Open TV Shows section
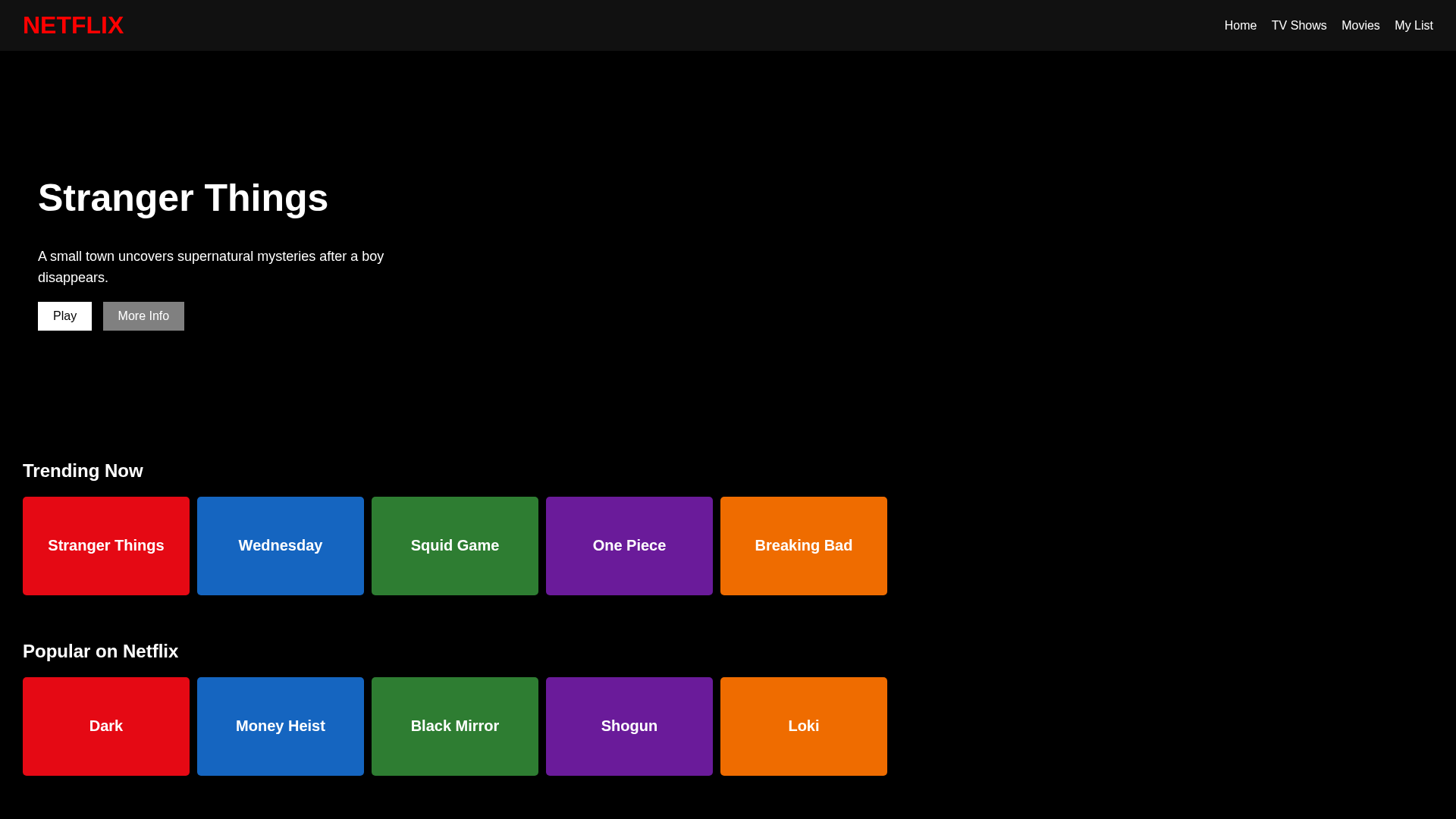The height and width of the screenshot is (819, 1456). click(x=1298, y=26)
